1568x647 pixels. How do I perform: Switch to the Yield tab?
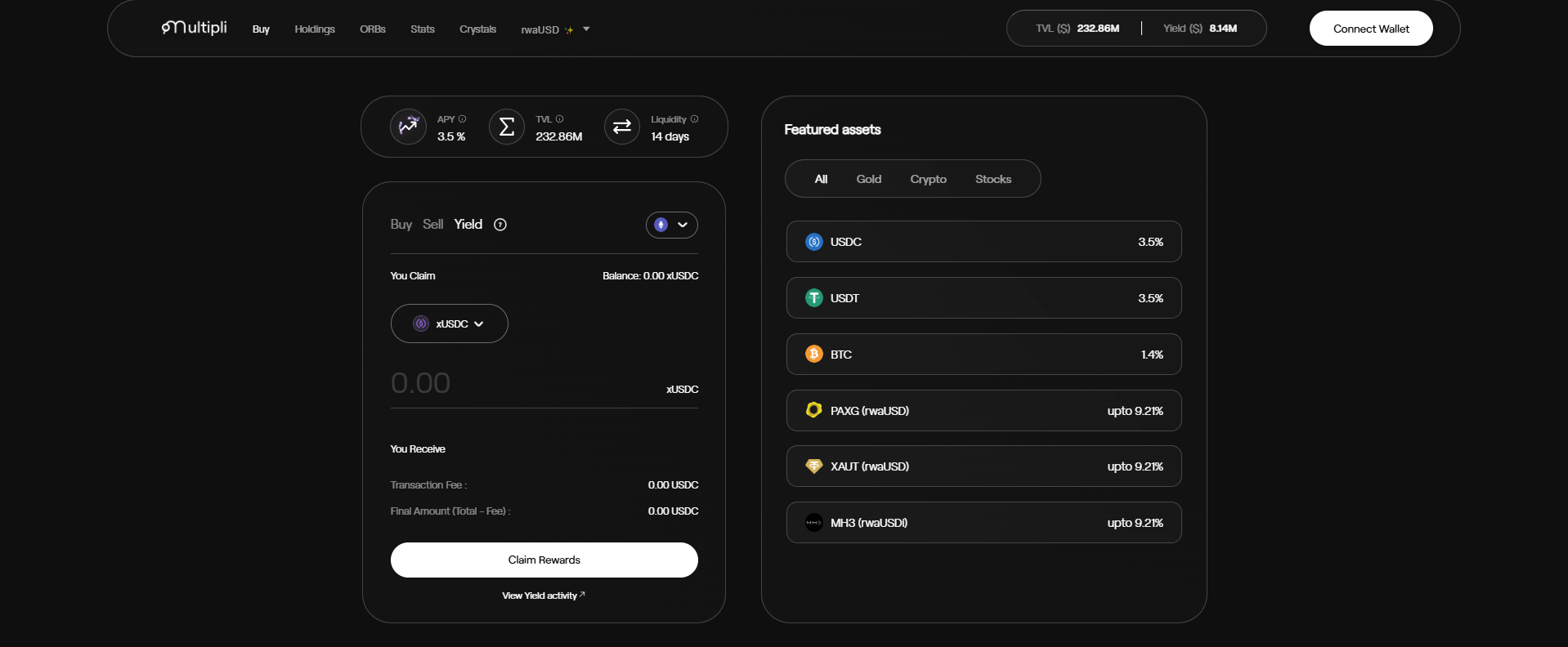[468, 225]
